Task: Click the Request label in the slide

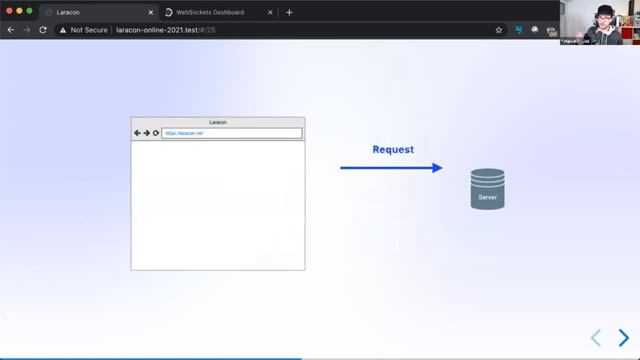Action: [393, 149]
